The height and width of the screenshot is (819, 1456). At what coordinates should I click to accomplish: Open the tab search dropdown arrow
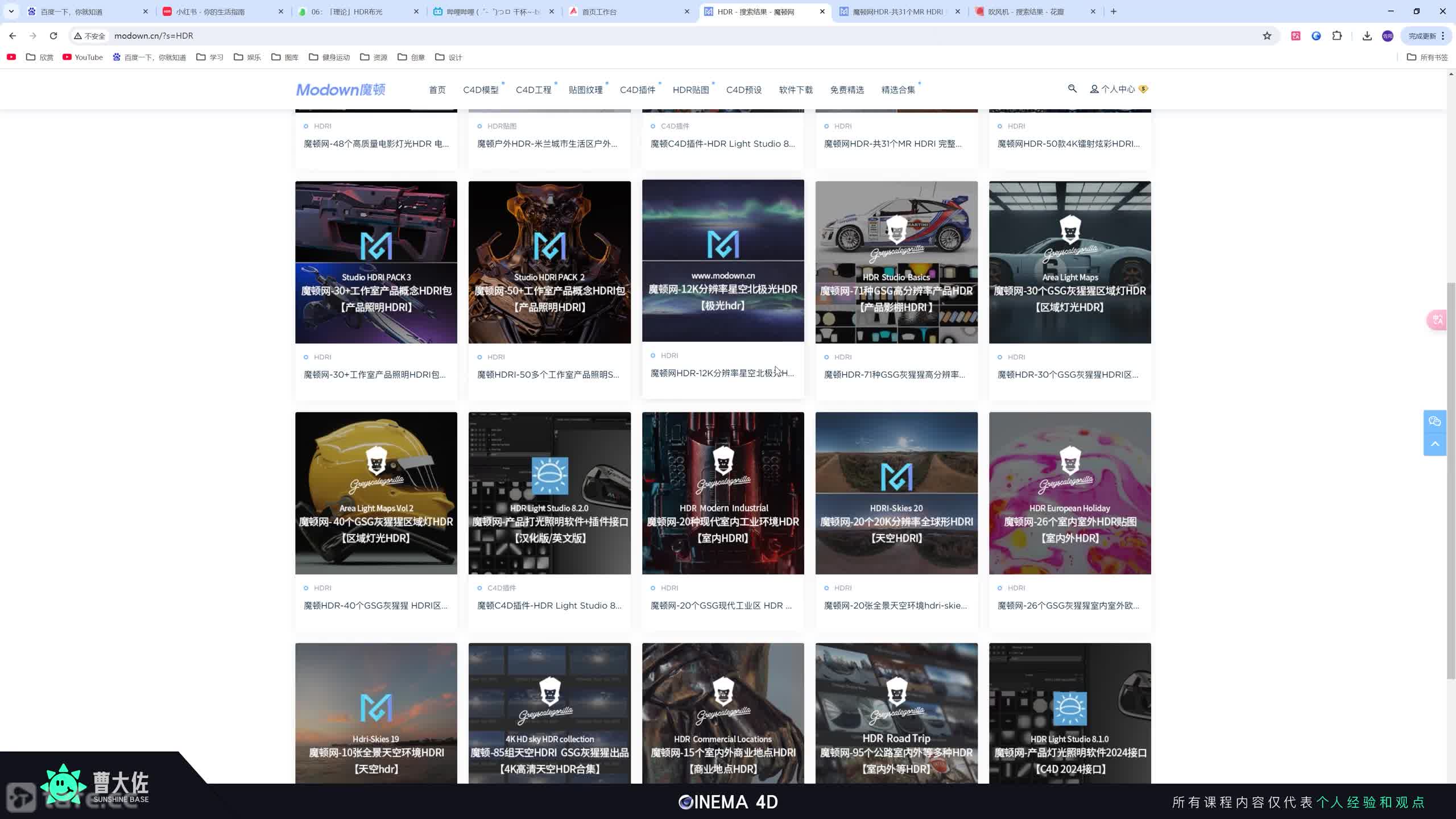pos(11,11)
